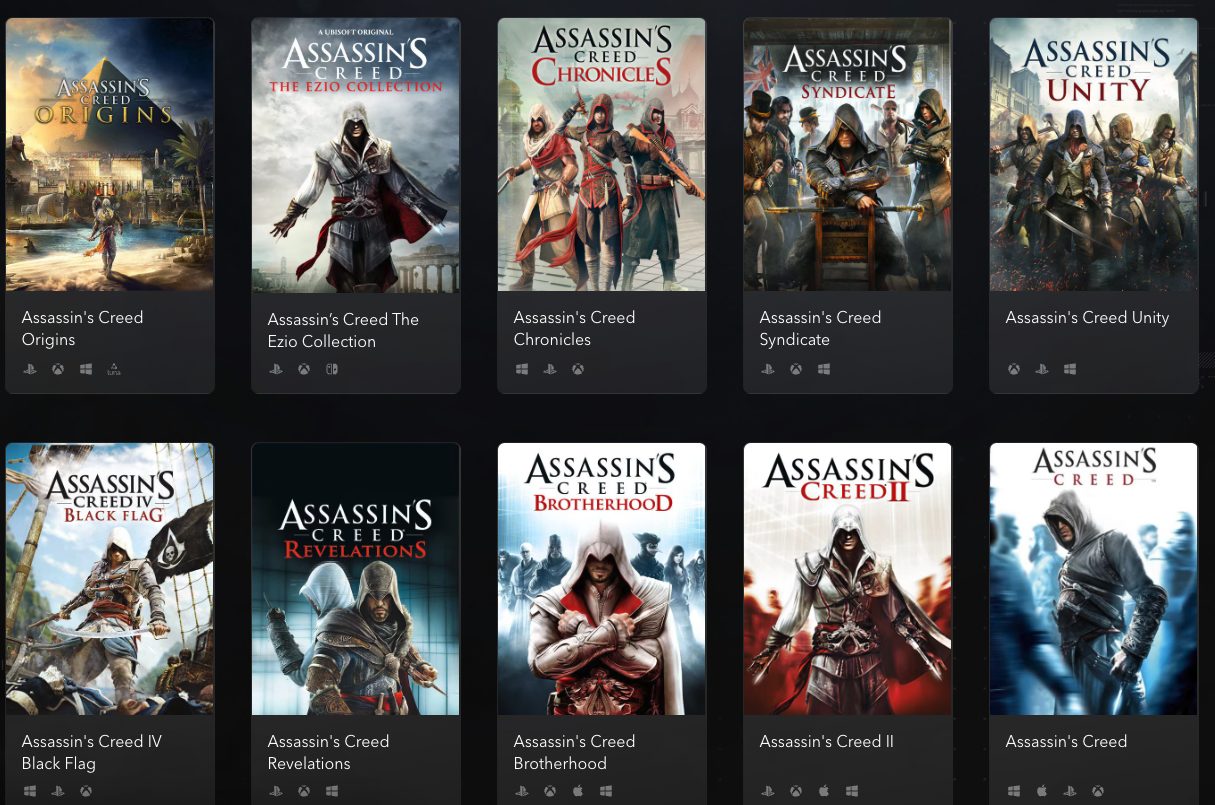Image resolution: width=1215 pixels, height=805 pixels.
Task: Click the Xbox icon under Assassin's Creed Origins
Action: [58, 370]
